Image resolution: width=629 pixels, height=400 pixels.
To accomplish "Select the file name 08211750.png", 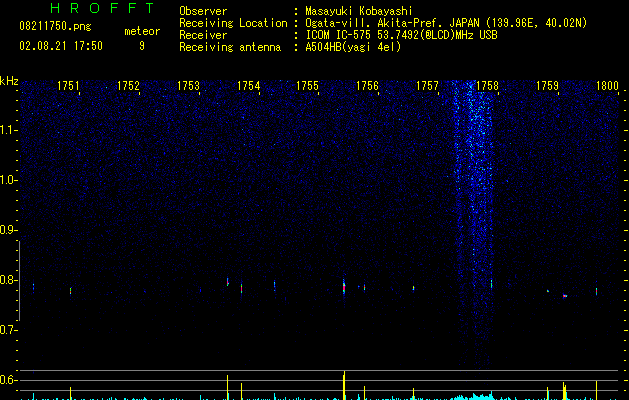I will click(55, 27).
